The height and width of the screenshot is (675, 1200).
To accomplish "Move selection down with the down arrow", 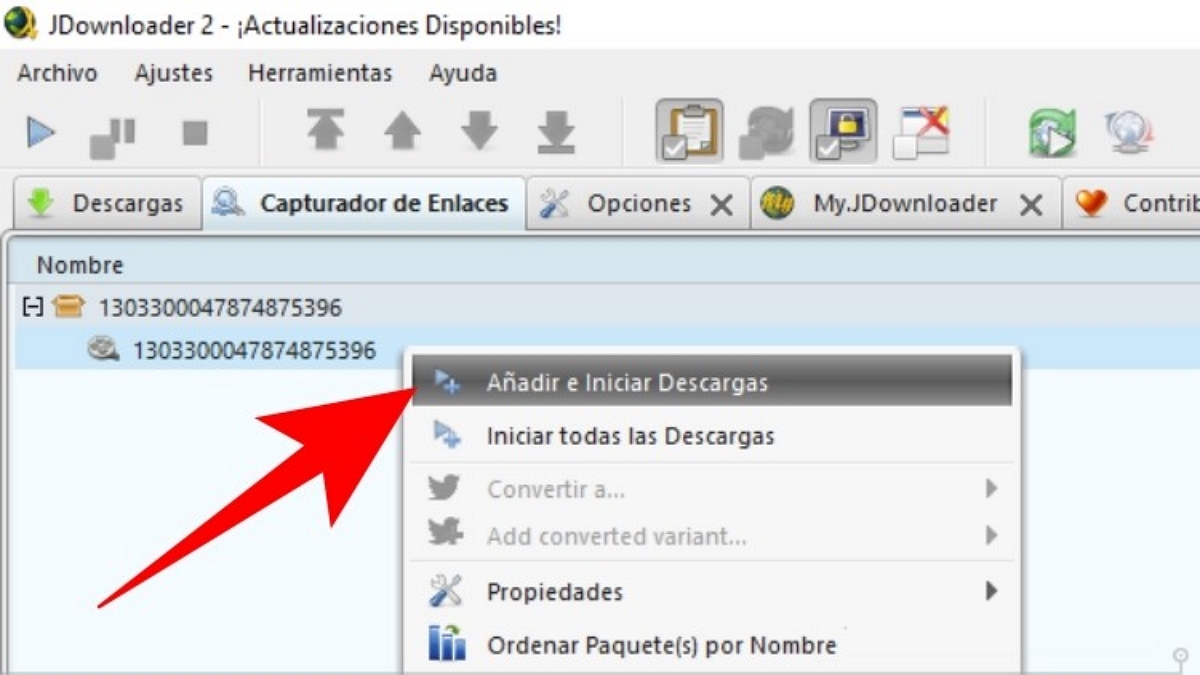I will click(479, 131).
